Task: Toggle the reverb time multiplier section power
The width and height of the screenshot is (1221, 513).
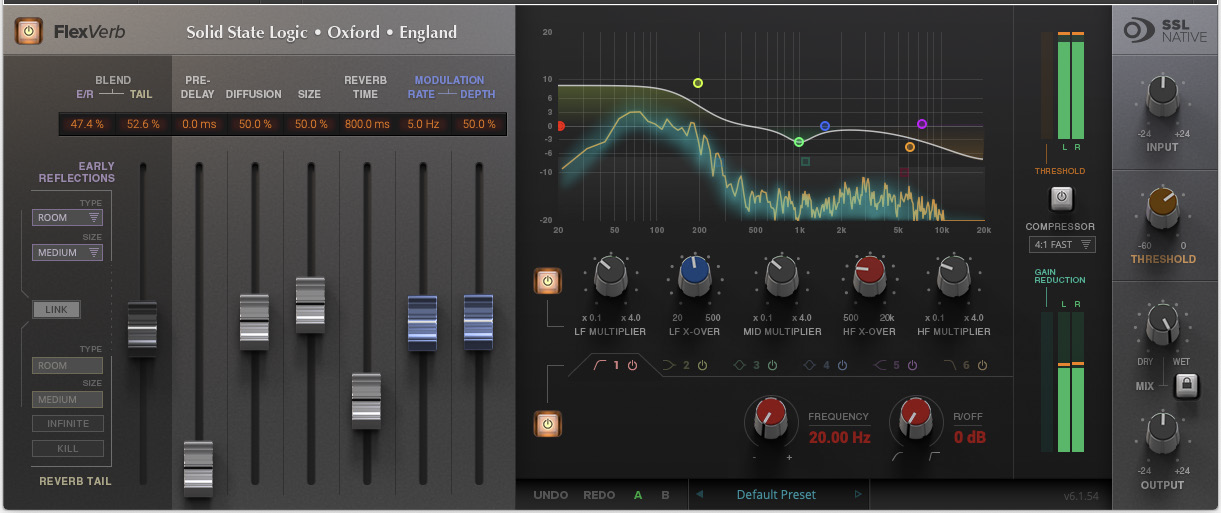Action: coord(547,281)
